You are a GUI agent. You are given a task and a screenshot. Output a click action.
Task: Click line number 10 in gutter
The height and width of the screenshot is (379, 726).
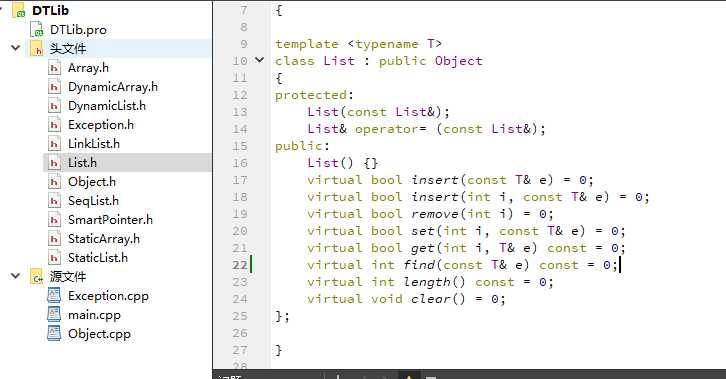[x=240, y=61]
